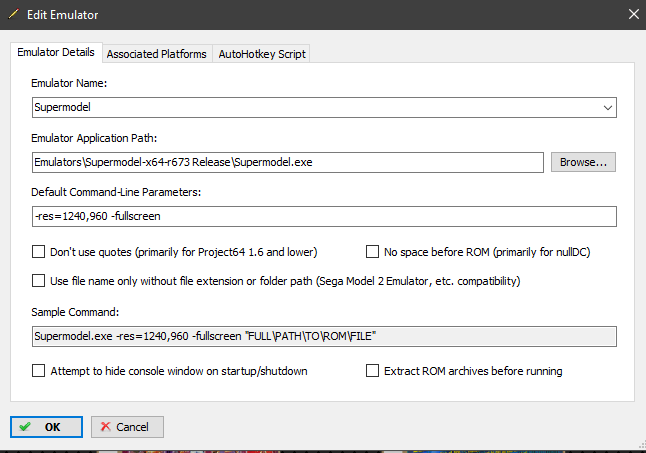Screen dimensions: 646x453
Task: Expand the Emulator Name dropdown arrow
Action: (x=607, y=108)
